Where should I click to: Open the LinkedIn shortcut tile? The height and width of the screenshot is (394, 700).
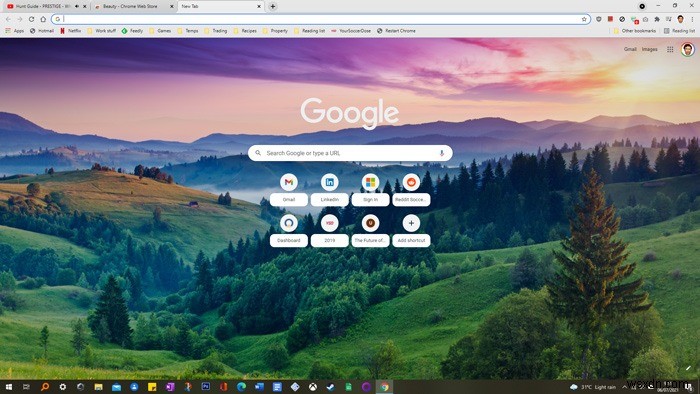coord(329,190)
